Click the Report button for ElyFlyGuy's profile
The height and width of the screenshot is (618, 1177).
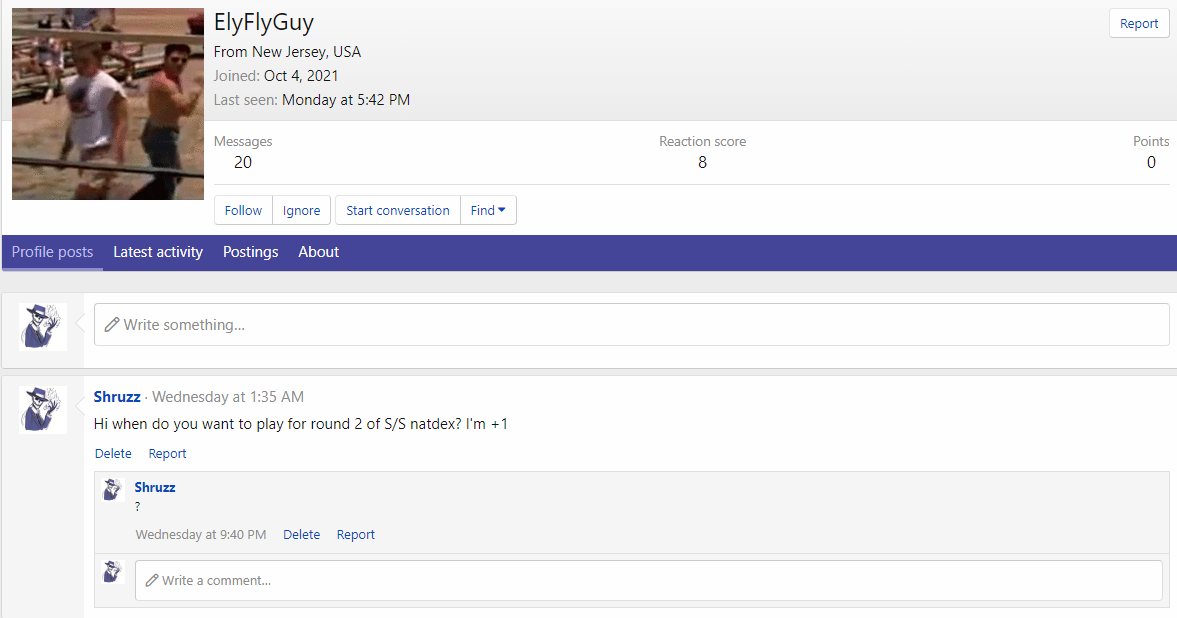pyautogui.click(x=1139, y=24)
